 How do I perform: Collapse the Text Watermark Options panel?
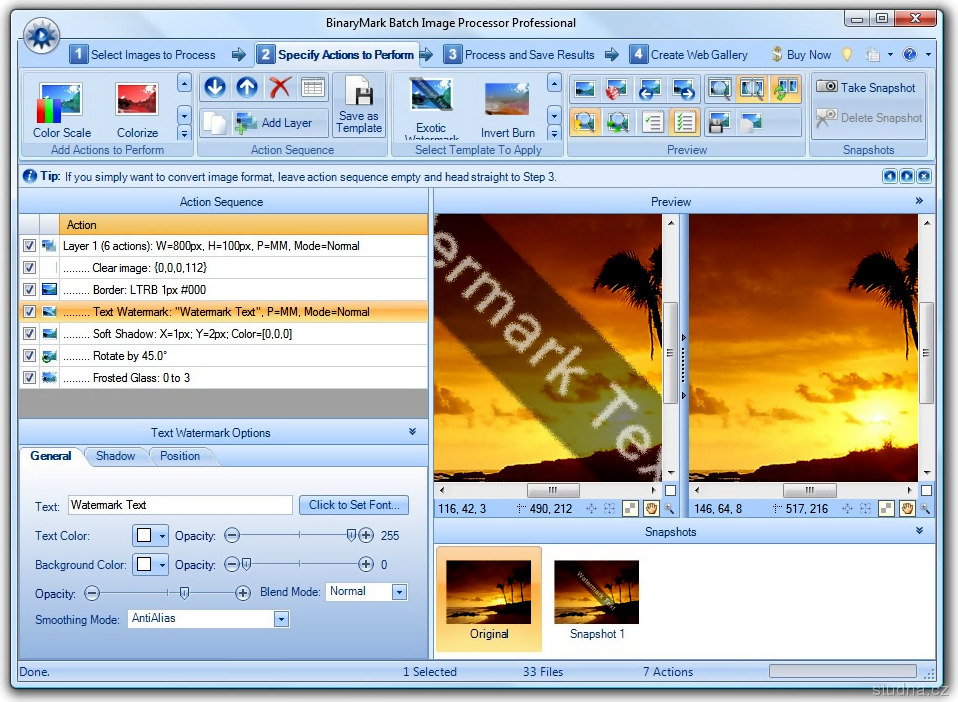(x=413, y=432)
